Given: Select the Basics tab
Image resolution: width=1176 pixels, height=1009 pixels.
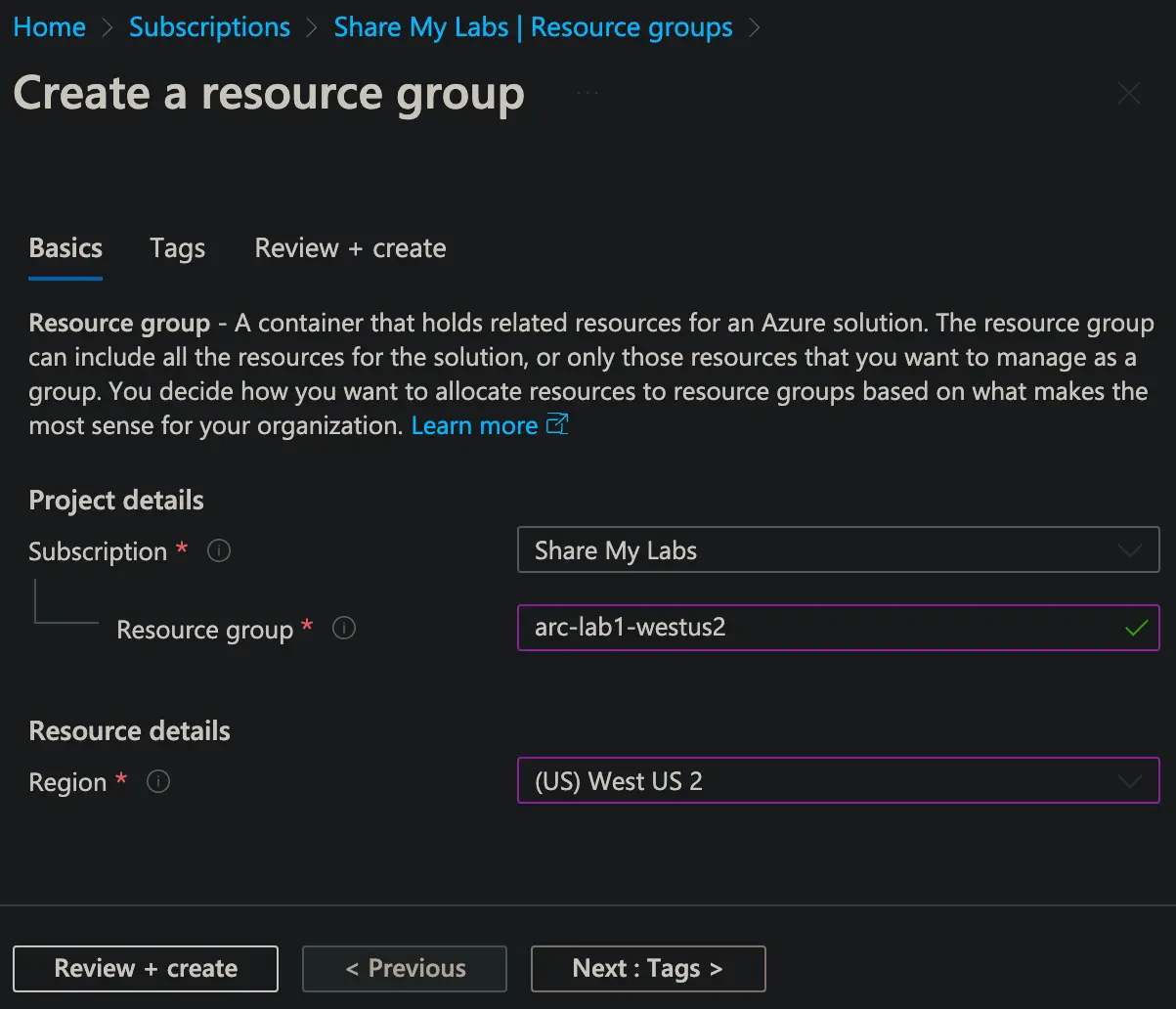Looking at the screenshot, I should 65,248.
